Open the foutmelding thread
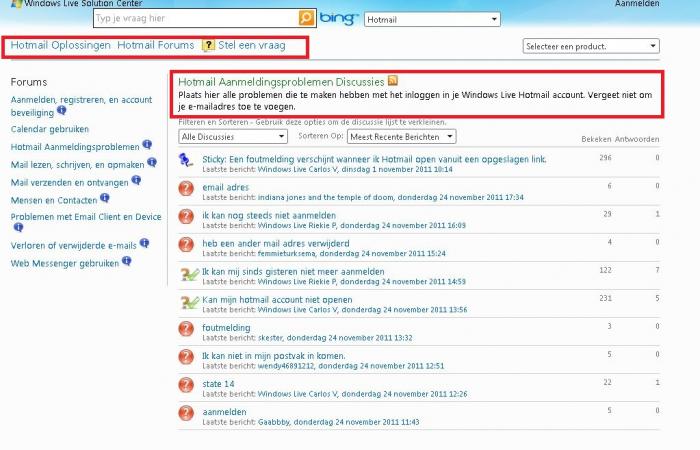700x450 pixels. [x=226, y=328]
